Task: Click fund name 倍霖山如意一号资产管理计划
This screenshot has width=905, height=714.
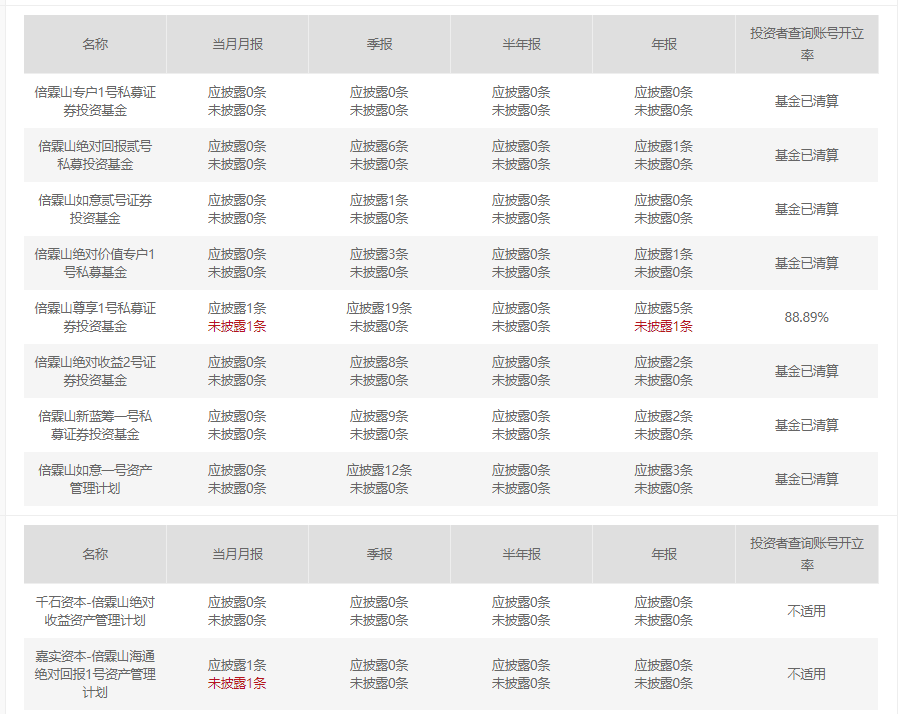Action: pyautogui.click(x=95, y=479)
